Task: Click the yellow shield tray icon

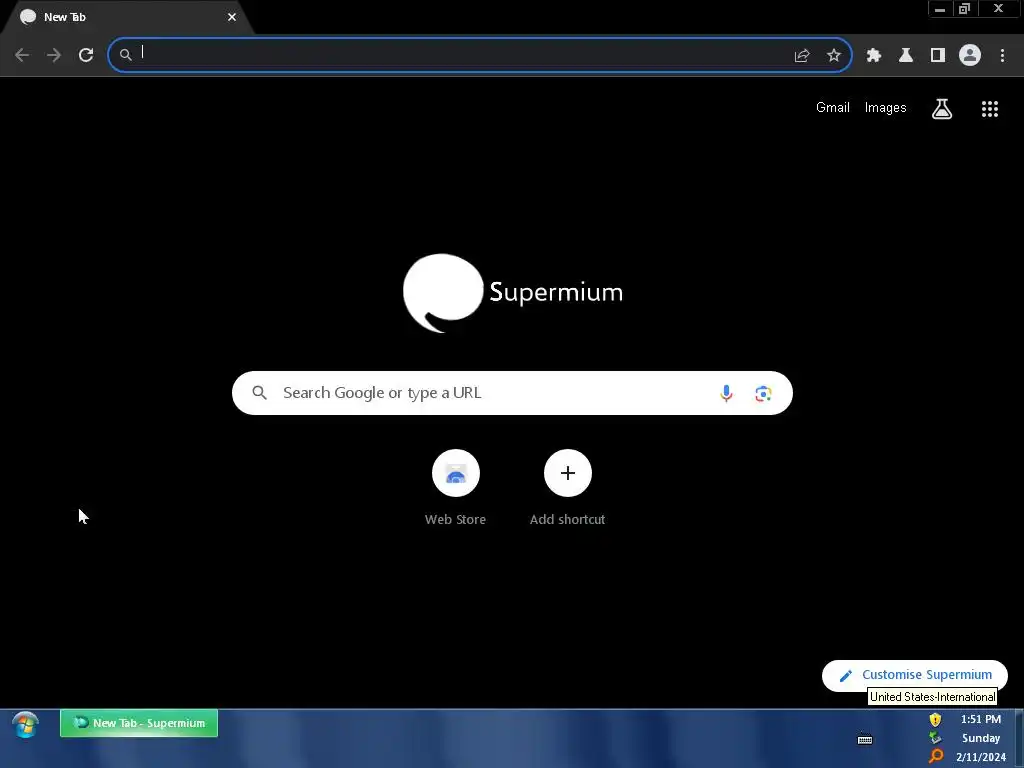Action: coord(935,720)
